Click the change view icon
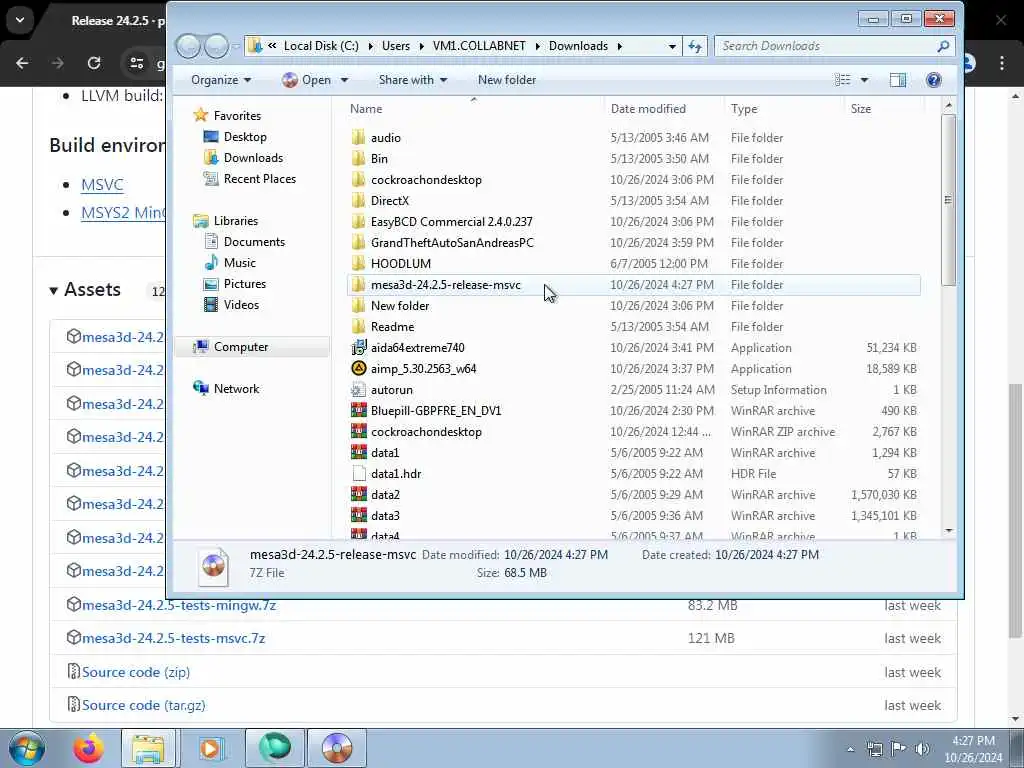The width and height of the screenshot is (1024, 768). click(x=842, y=80)
